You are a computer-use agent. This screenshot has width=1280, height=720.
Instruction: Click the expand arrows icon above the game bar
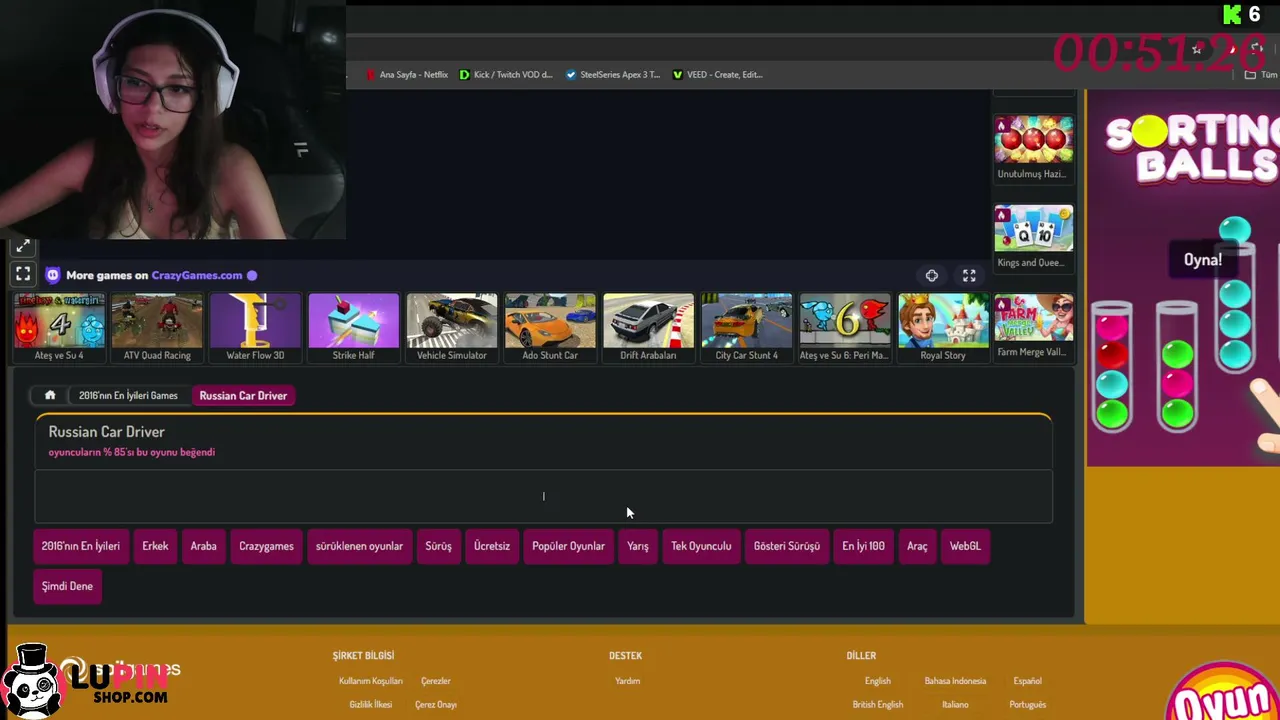[23, 246]
